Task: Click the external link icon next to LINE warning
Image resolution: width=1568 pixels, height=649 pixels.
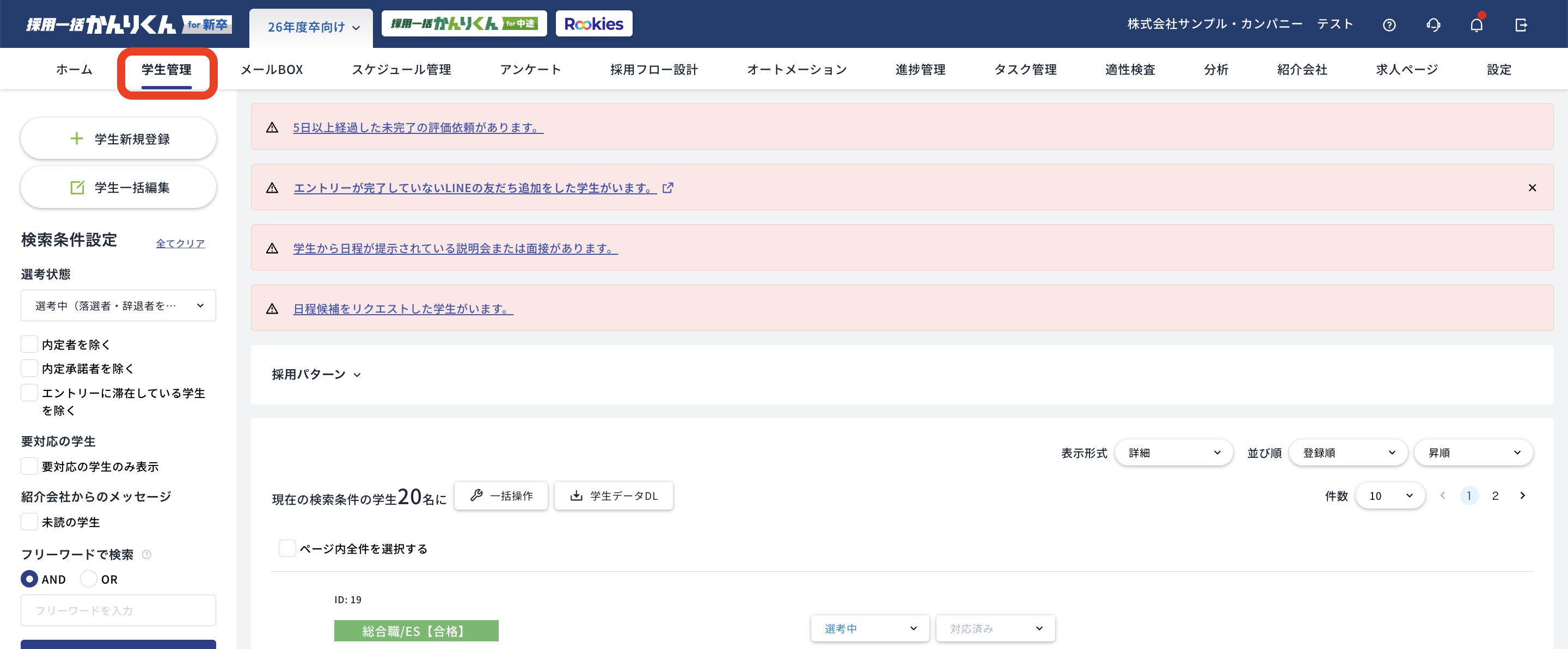Action: (667, 188)
